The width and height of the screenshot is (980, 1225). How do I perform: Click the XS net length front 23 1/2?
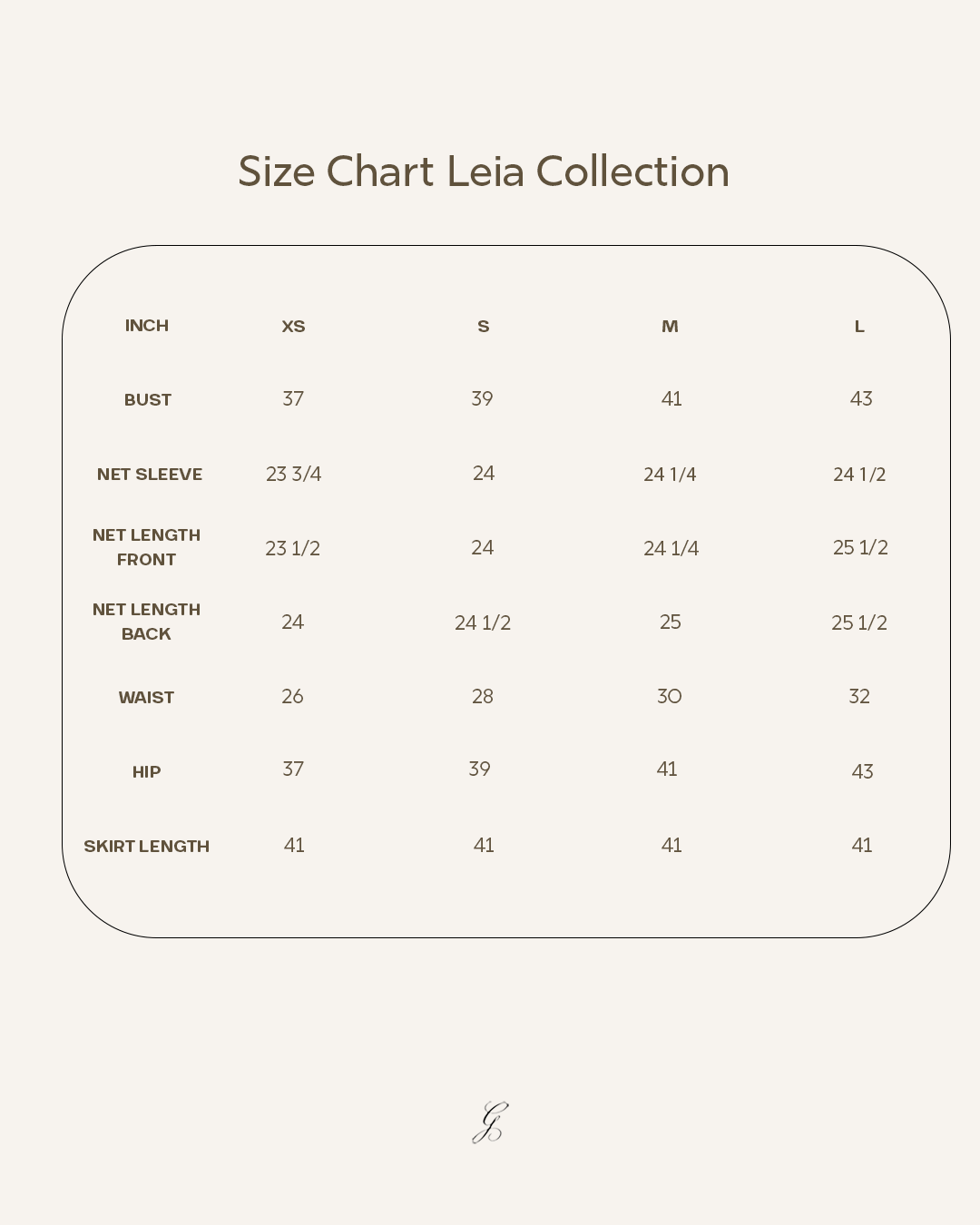tap(292, 549)
